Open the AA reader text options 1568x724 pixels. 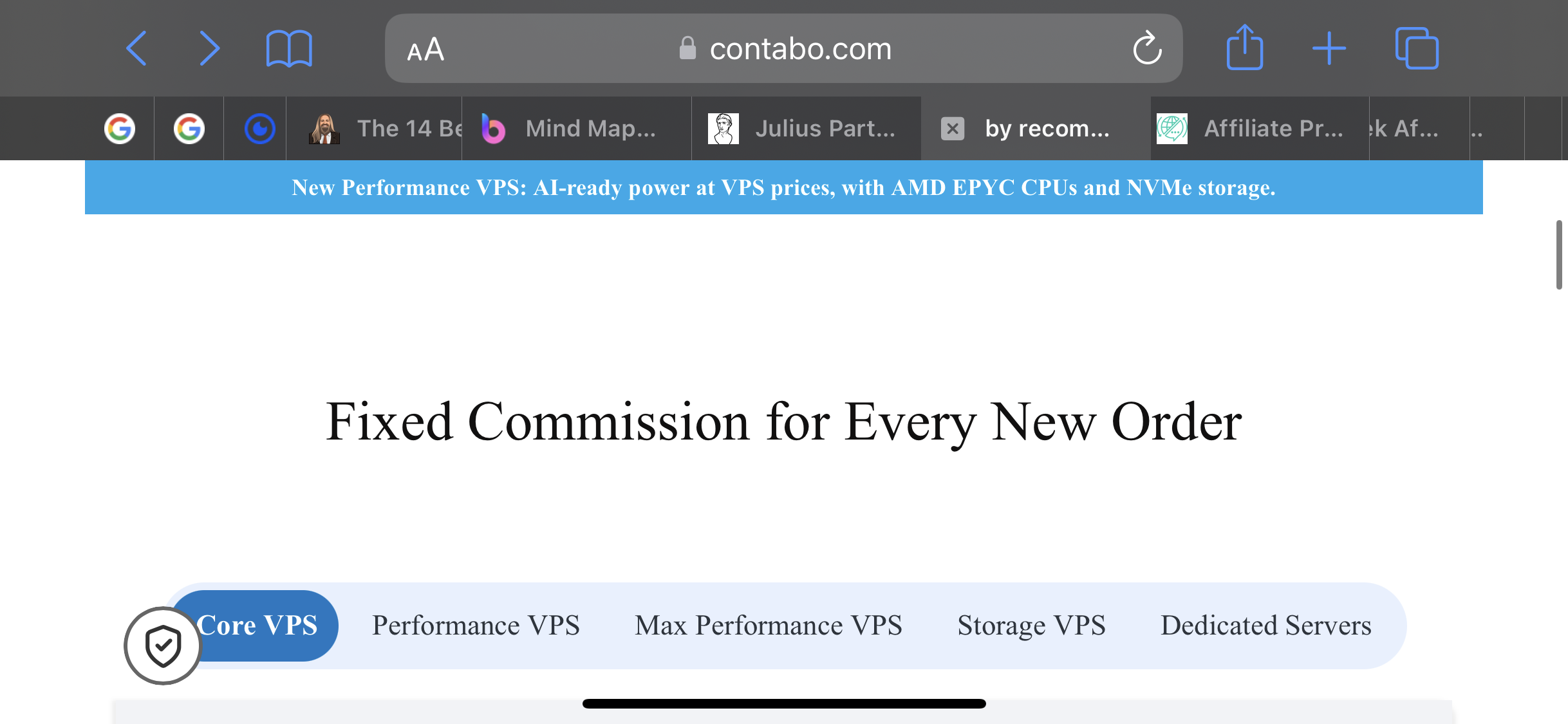(425, 50)
